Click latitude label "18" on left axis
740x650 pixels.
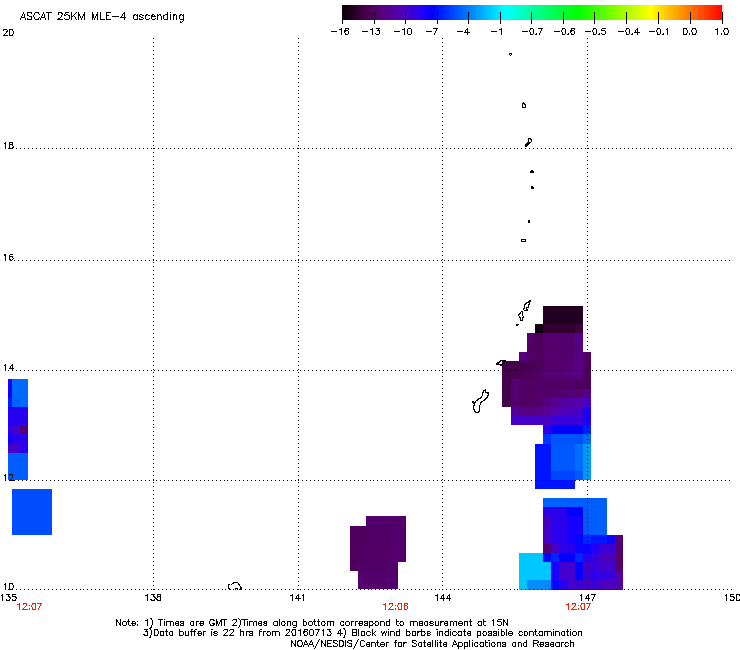pyautogui.click(x=8, y=145)
